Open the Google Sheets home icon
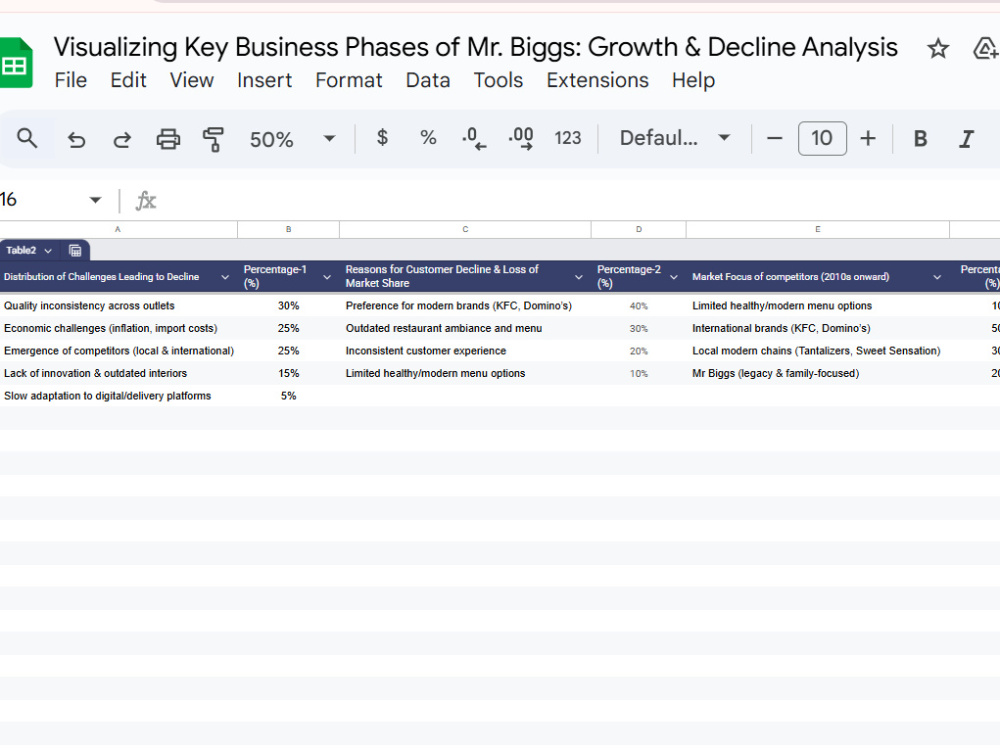The image size is (1000, 750). tap(15, 62)
